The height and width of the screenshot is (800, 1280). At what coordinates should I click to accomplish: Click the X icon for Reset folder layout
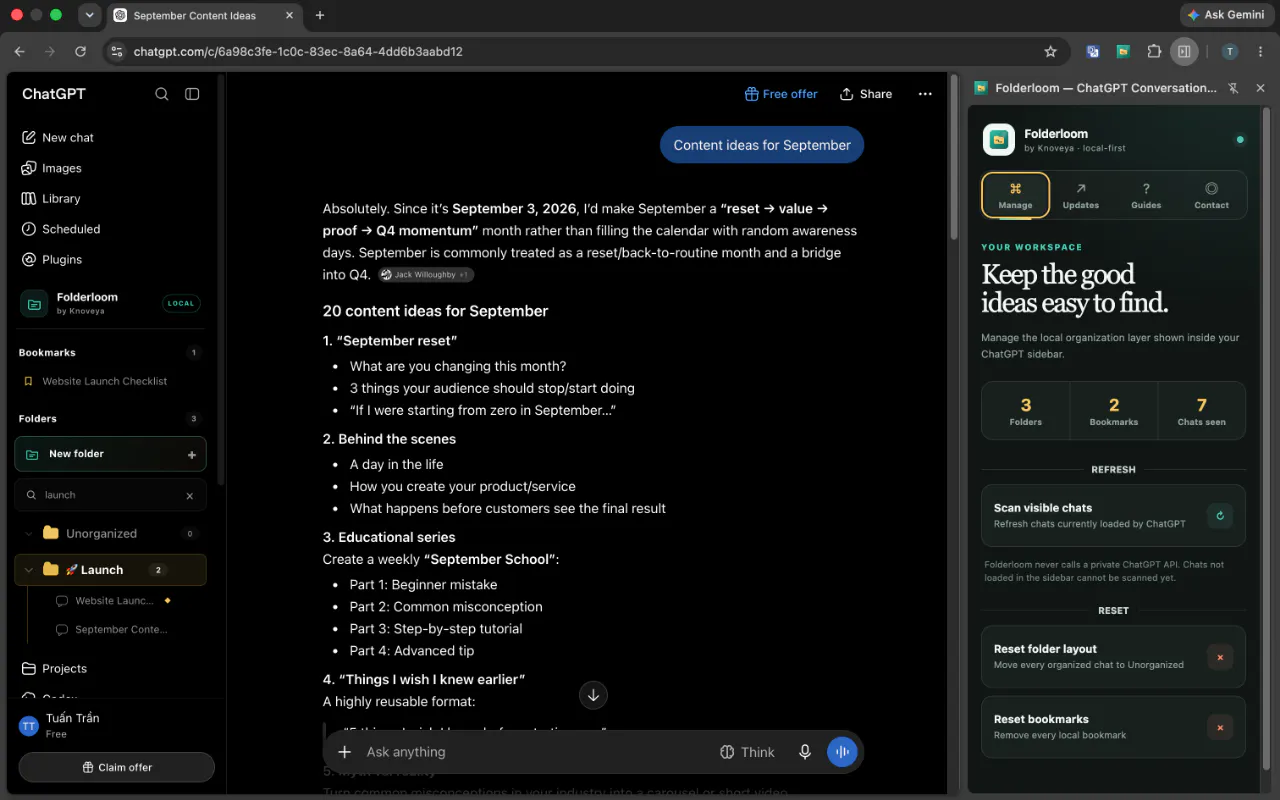coord(1219,657)
